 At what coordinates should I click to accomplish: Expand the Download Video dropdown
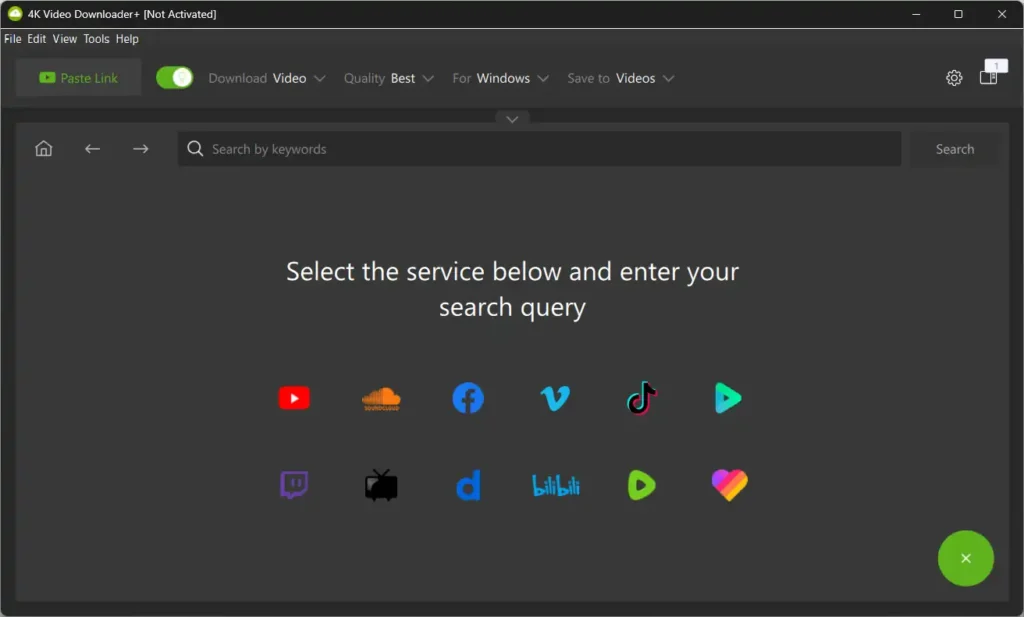pyautogui.click(x=267, y=78)
